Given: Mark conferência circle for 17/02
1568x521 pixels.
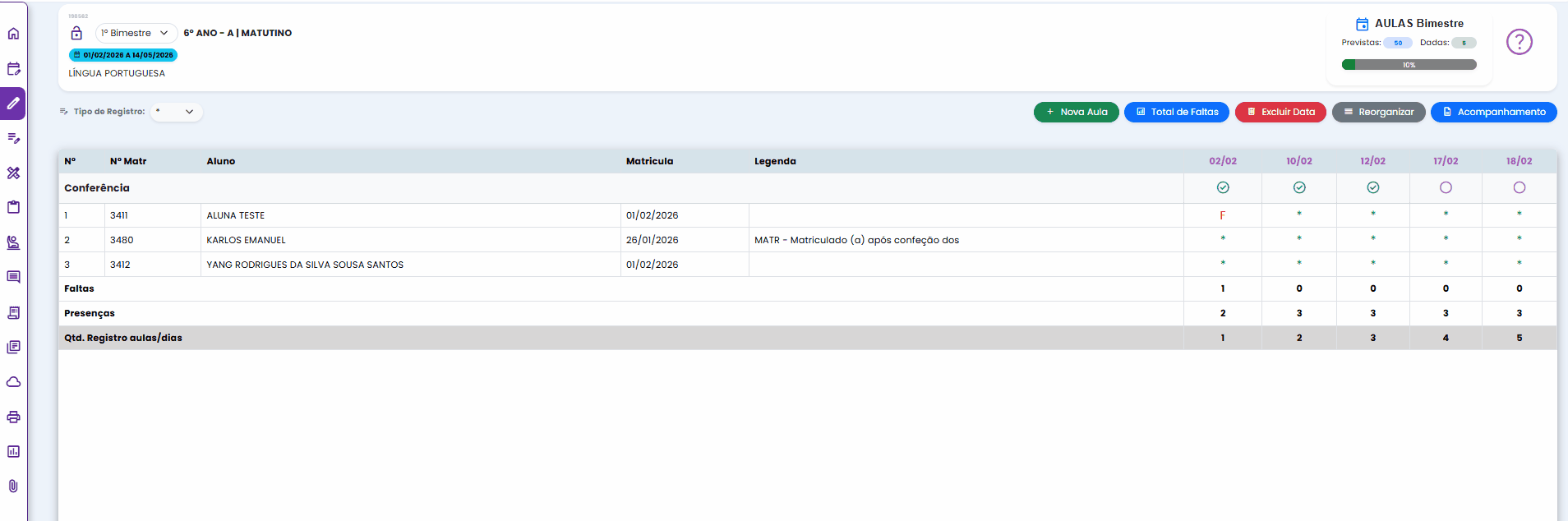Looking at the screenshot, I should point(1446,187).
